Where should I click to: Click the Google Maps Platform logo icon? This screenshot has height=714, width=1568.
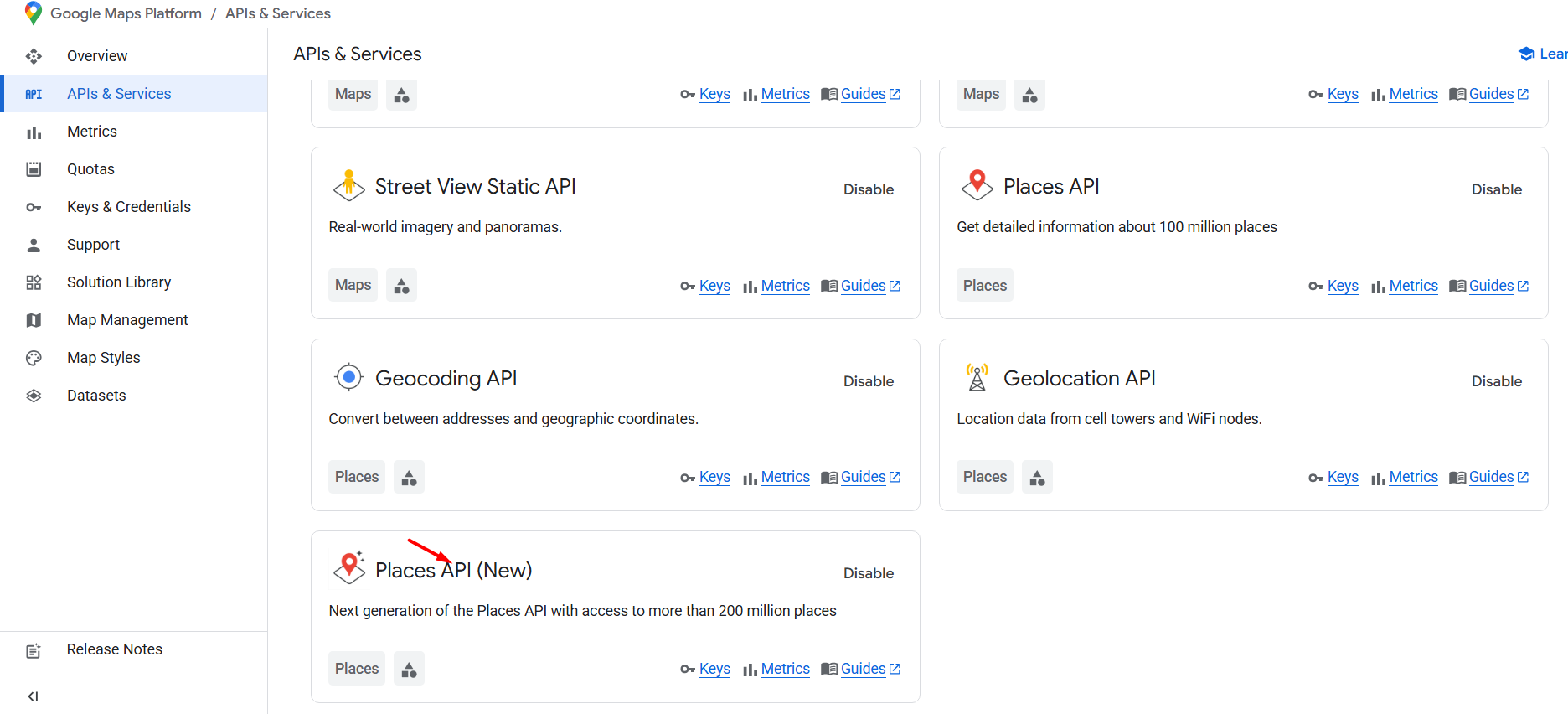click(x=34, y=13)
